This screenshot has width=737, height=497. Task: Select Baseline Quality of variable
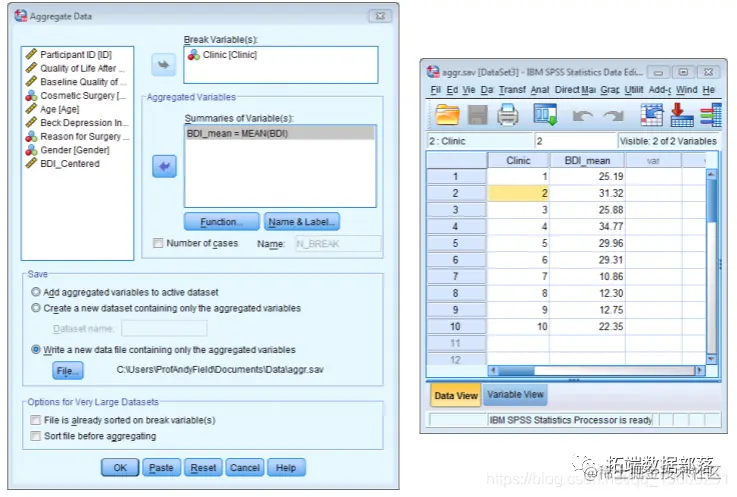(76, 82)
